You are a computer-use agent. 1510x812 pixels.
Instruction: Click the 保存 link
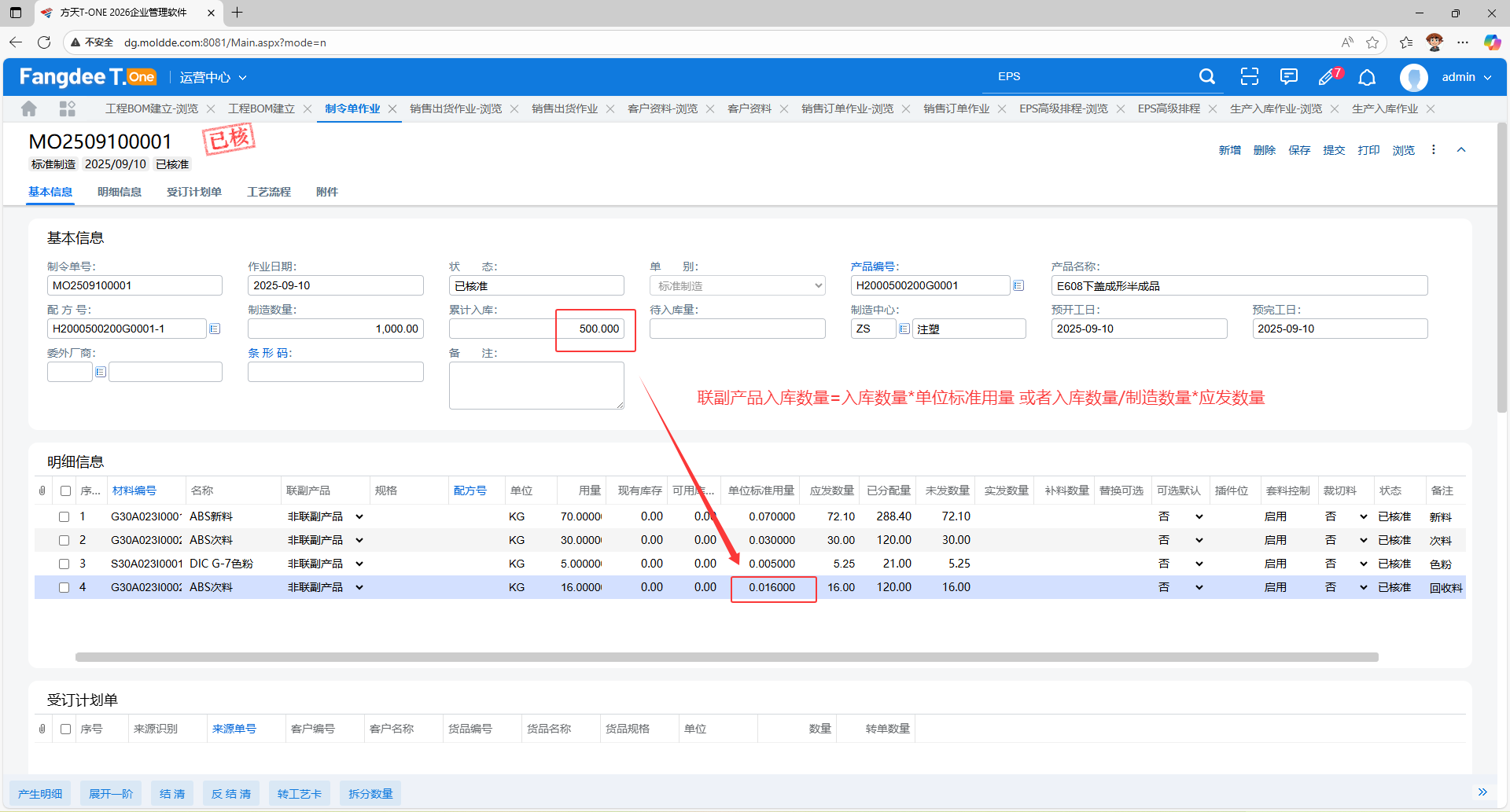click(x=1298, y=150)
